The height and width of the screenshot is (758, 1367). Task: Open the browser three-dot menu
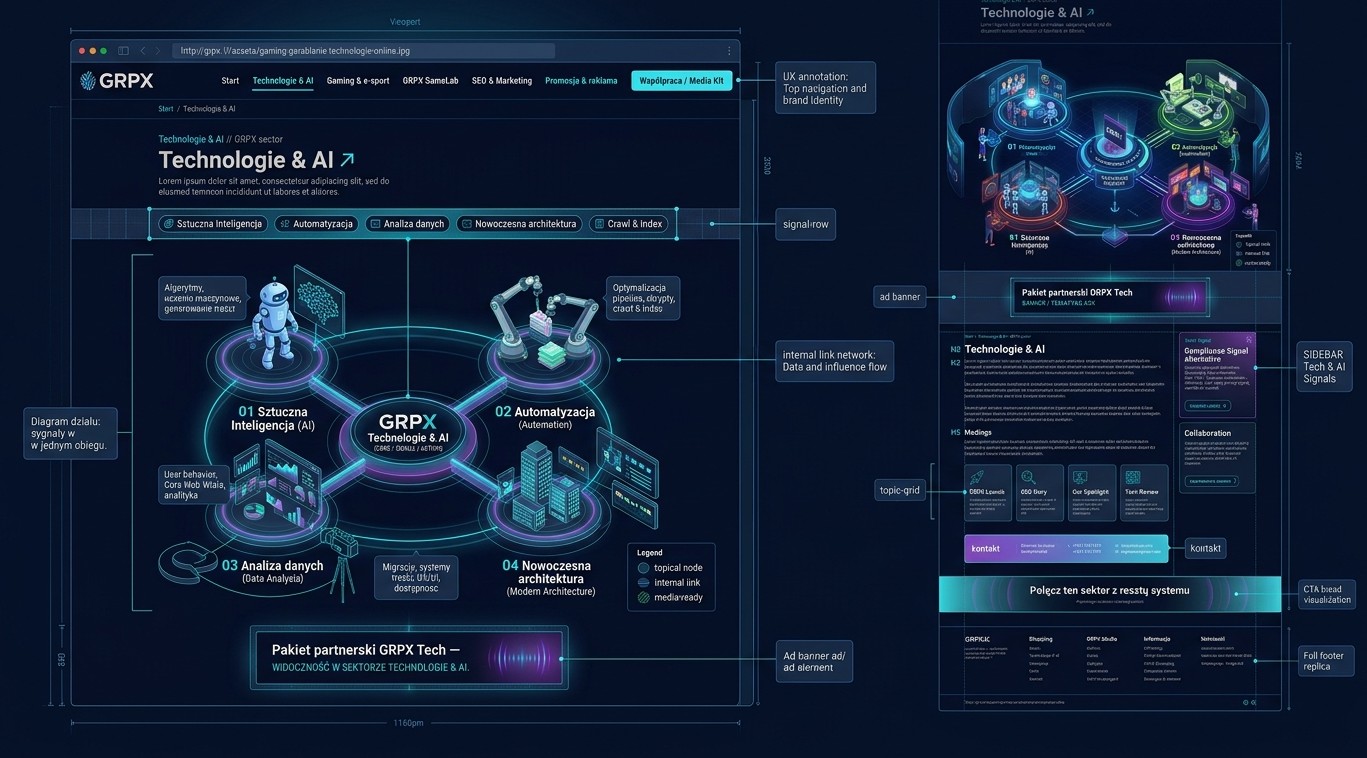728,51
